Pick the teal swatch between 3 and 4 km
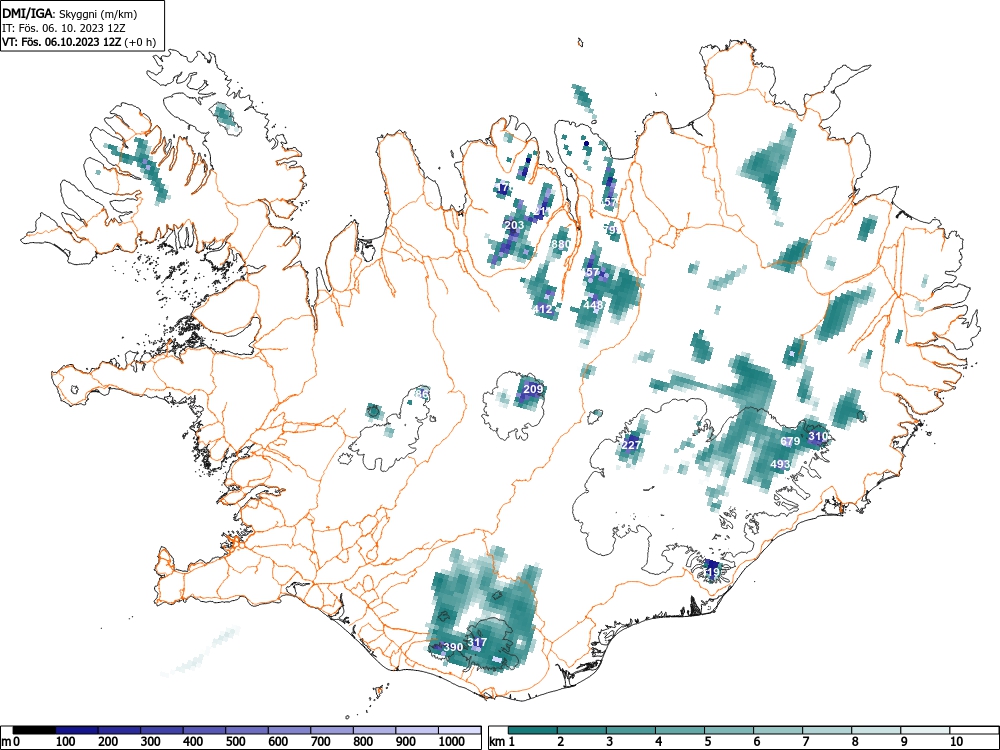1000x750 pixels. click(631, 730)
